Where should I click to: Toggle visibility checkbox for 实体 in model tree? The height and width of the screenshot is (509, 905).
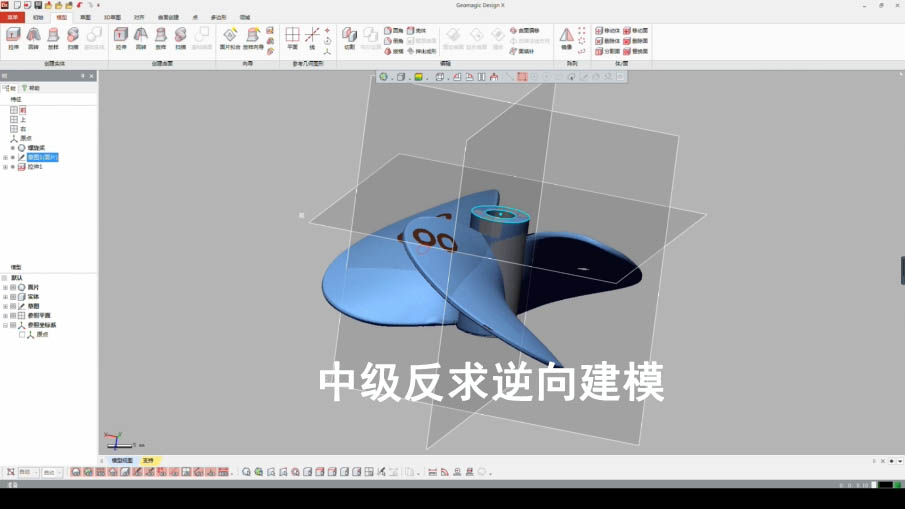(x=13, y=297)
